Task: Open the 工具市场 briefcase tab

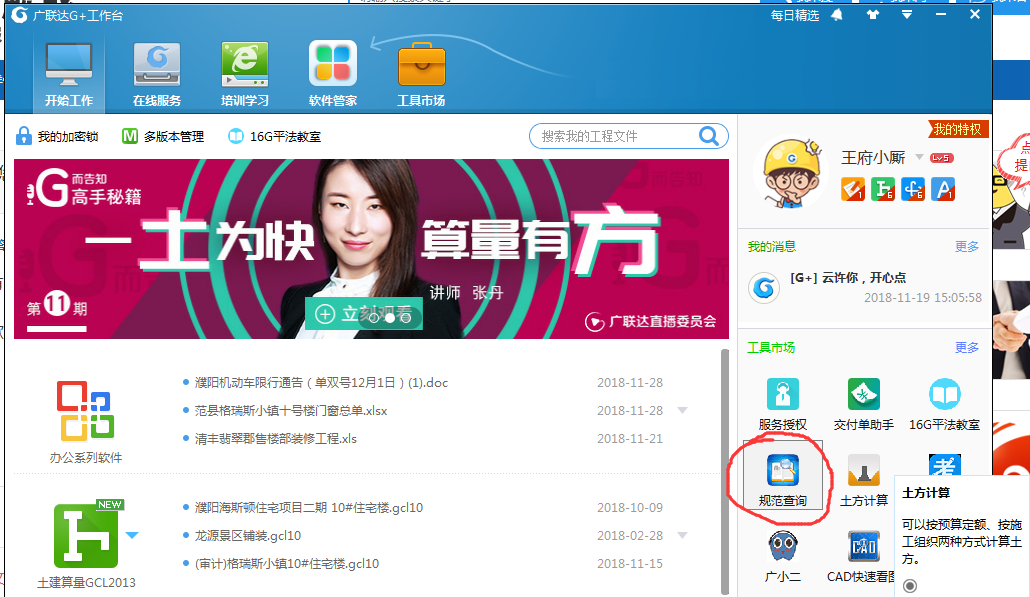Action: [x=421, y=75]
